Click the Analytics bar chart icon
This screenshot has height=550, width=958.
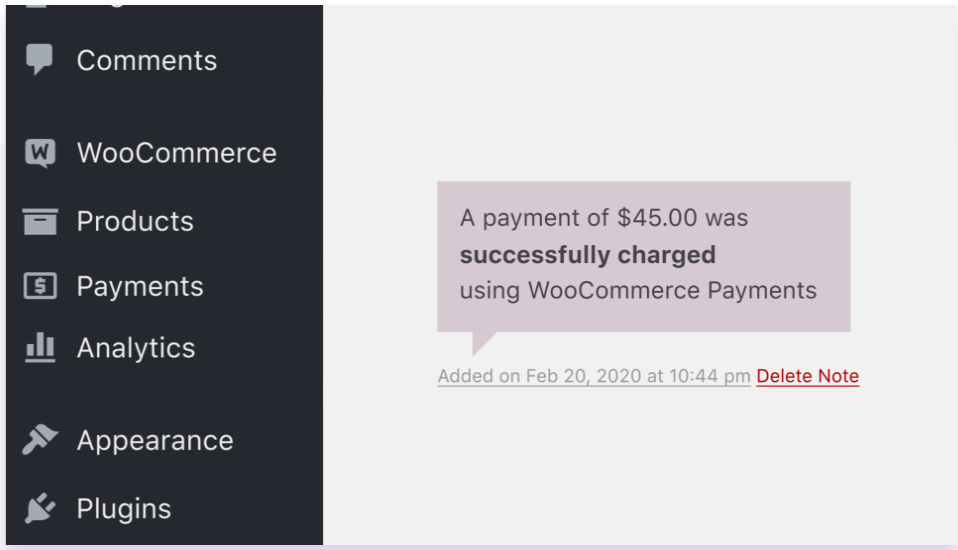[40, 348]
